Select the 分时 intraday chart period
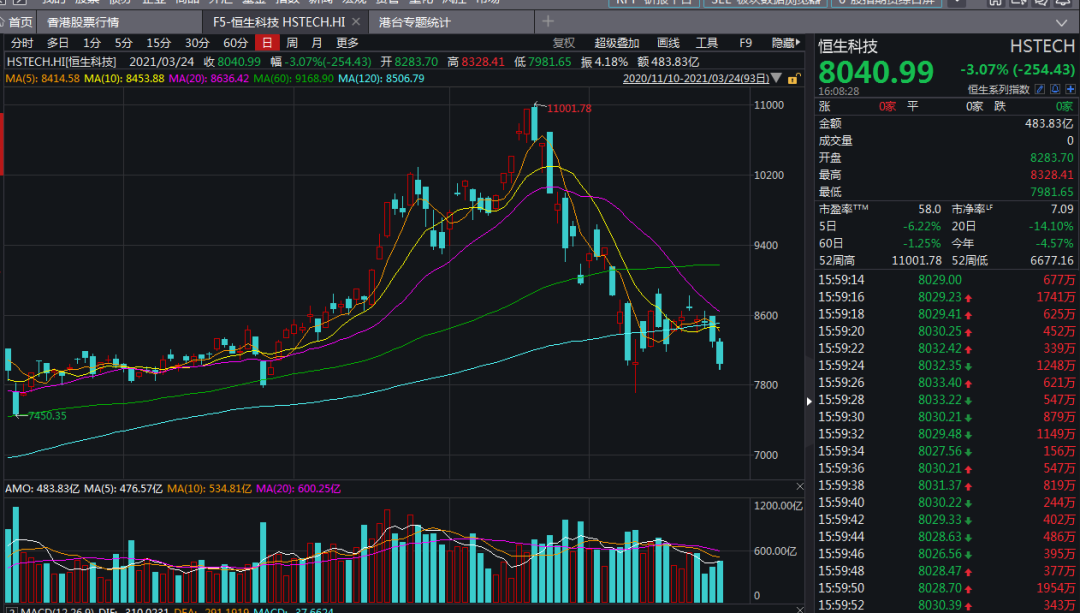This screenshot has height=613, width=1080. click(x=22, y=43)
